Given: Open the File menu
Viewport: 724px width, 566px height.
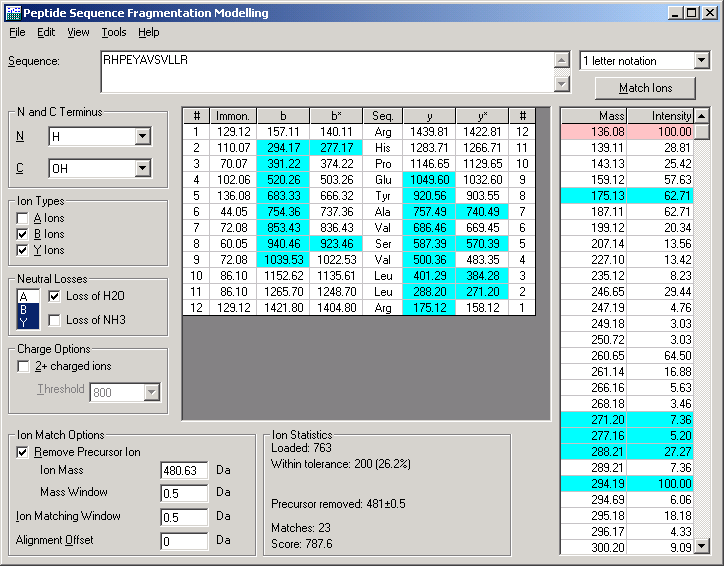Looking at the screenshot, I should [17, 32].
